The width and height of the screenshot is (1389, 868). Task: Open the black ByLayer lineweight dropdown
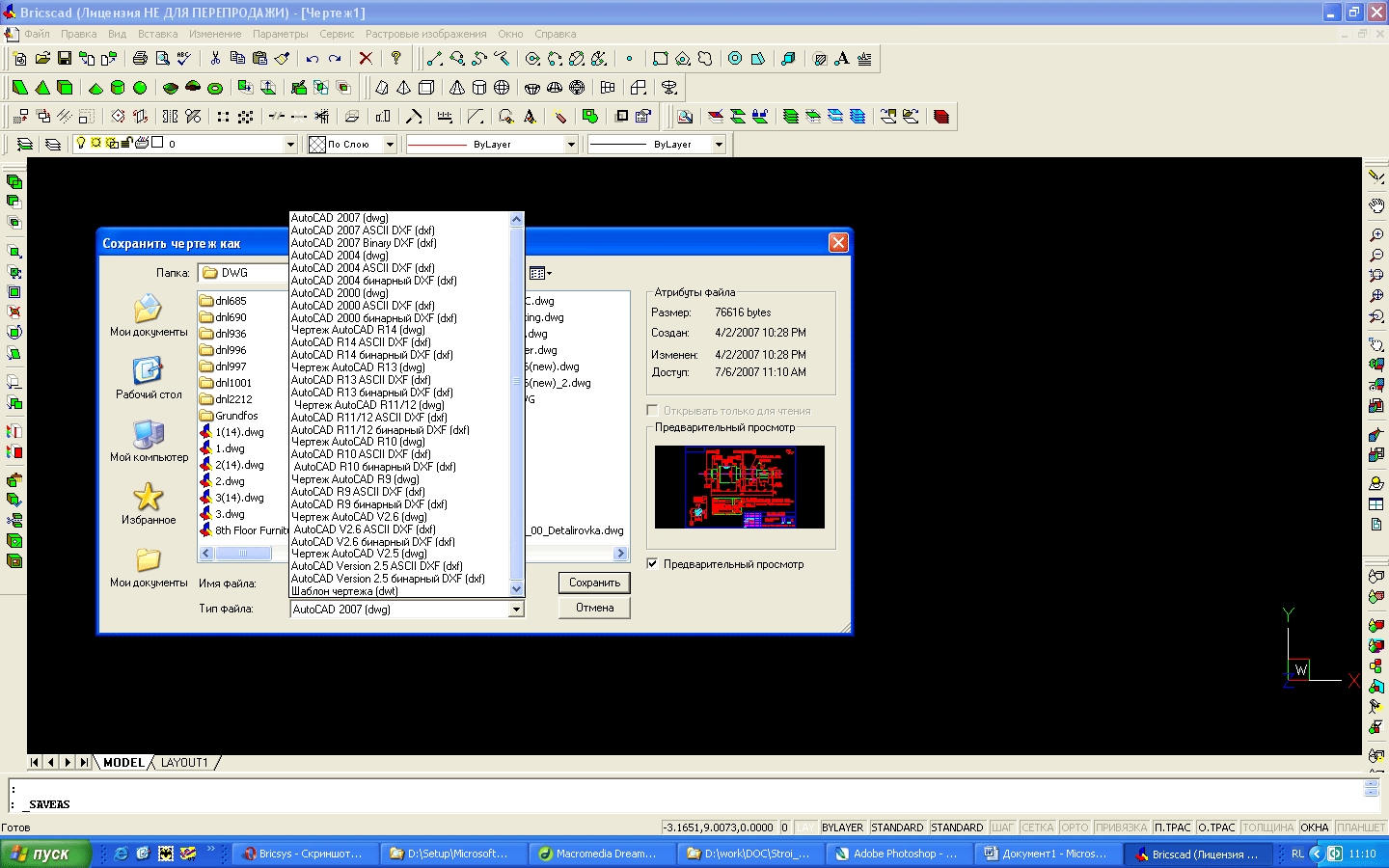[x=719, y=144]
